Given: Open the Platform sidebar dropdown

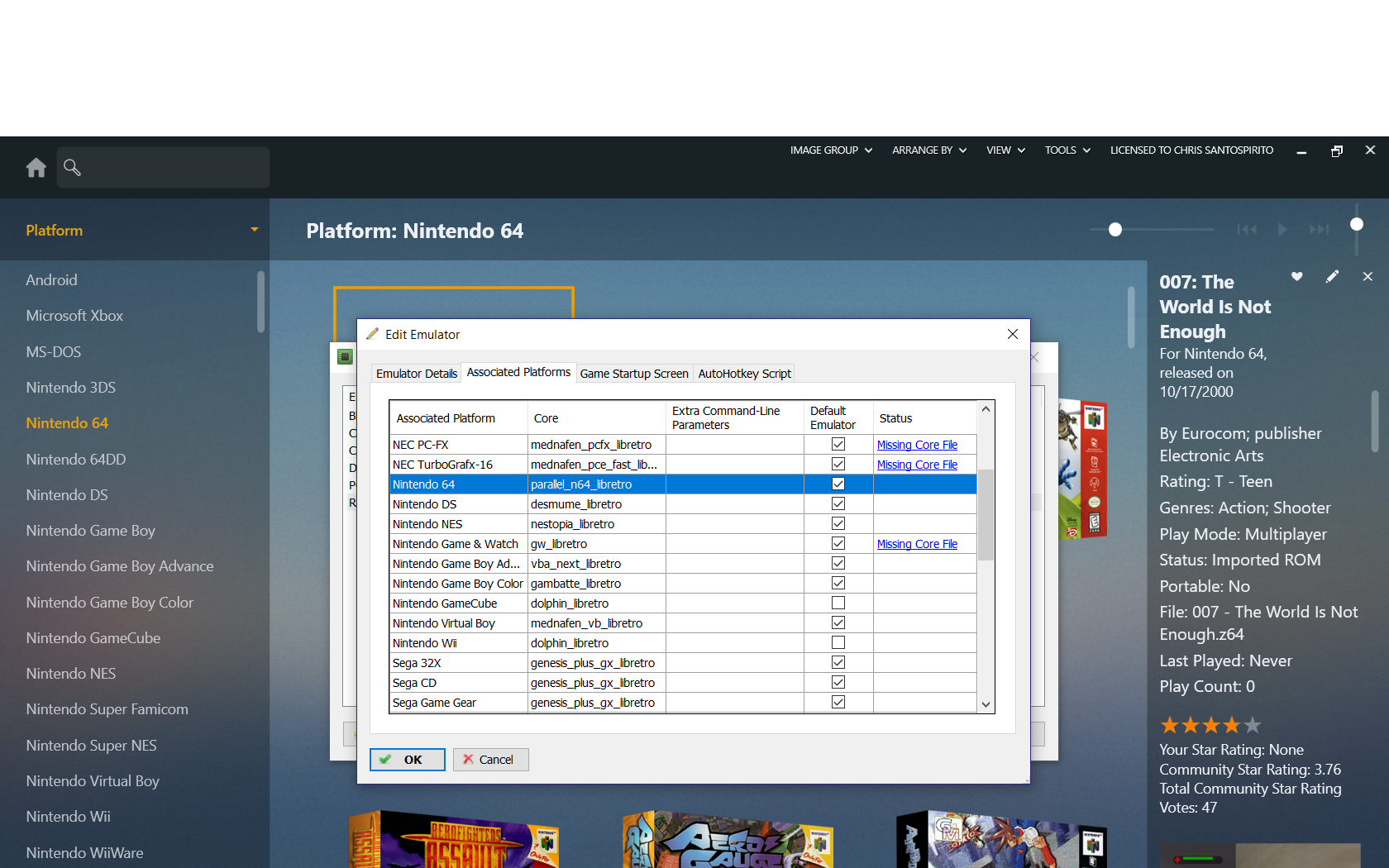Looking at the screenshot, I should point(255,230).
